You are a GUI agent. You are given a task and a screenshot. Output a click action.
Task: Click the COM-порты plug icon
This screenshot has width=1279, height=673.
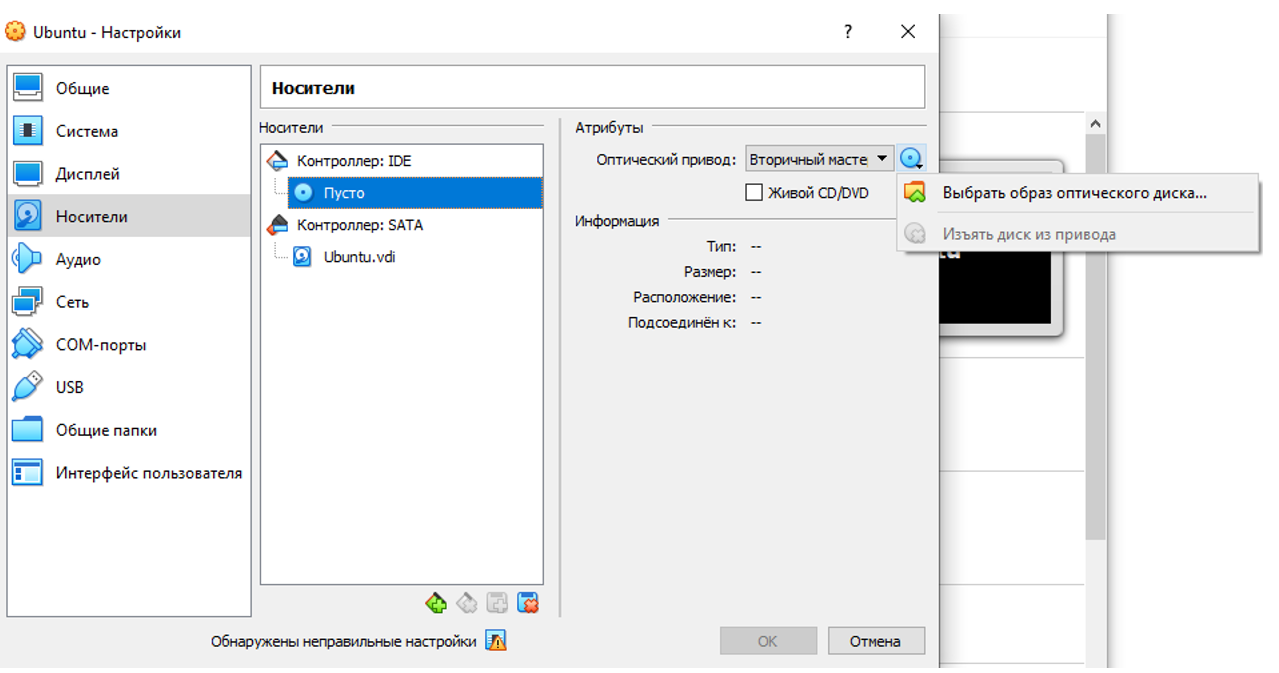pyautogui.click(x=27, y=345)
